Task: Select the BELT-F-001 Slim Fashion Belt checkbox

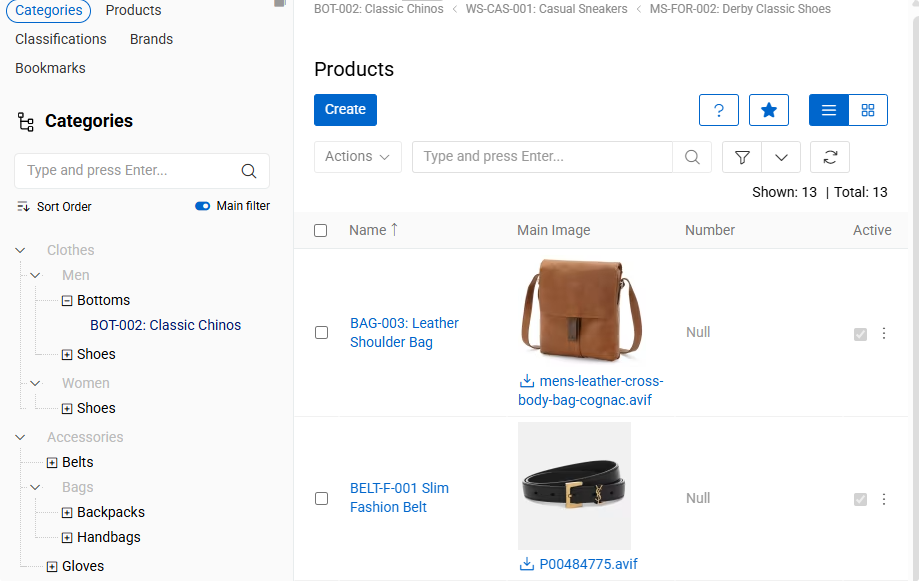Action: [321, 498]
